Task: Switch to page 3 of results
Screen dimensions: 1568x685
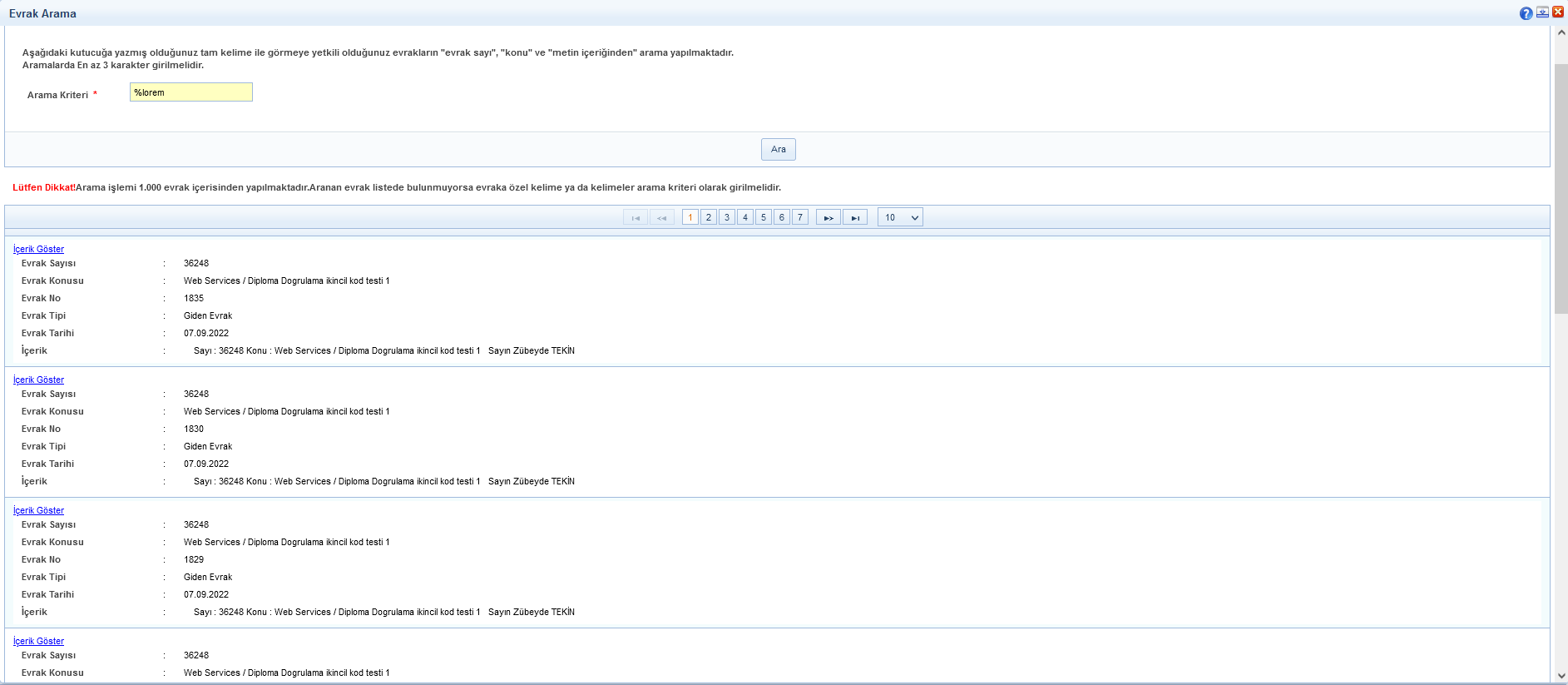Action: (726, 217)
